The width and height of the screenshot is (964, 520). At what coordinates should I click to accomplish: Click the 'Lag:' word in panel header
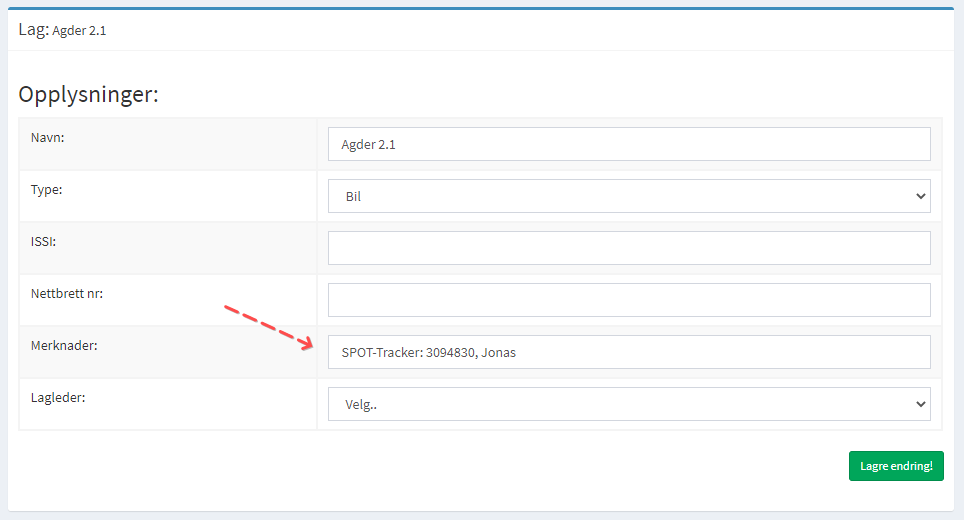pos(32,30)
